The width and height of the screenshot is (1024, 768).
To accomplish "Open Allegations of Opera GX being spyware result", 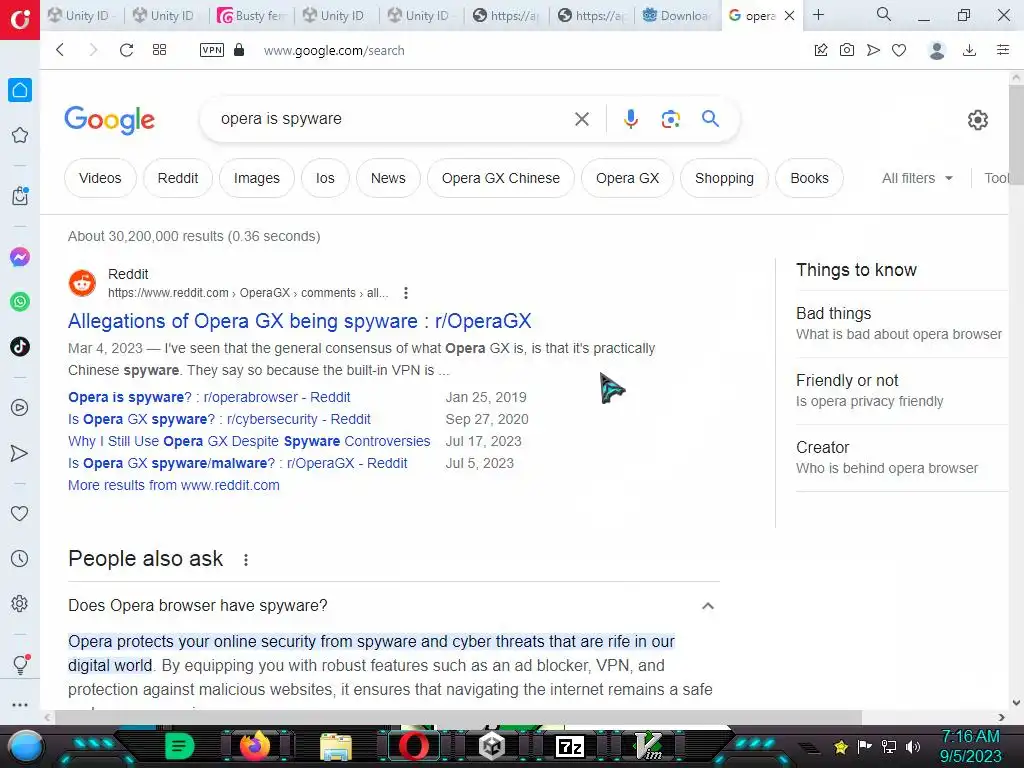I will (x=300, y=321).
